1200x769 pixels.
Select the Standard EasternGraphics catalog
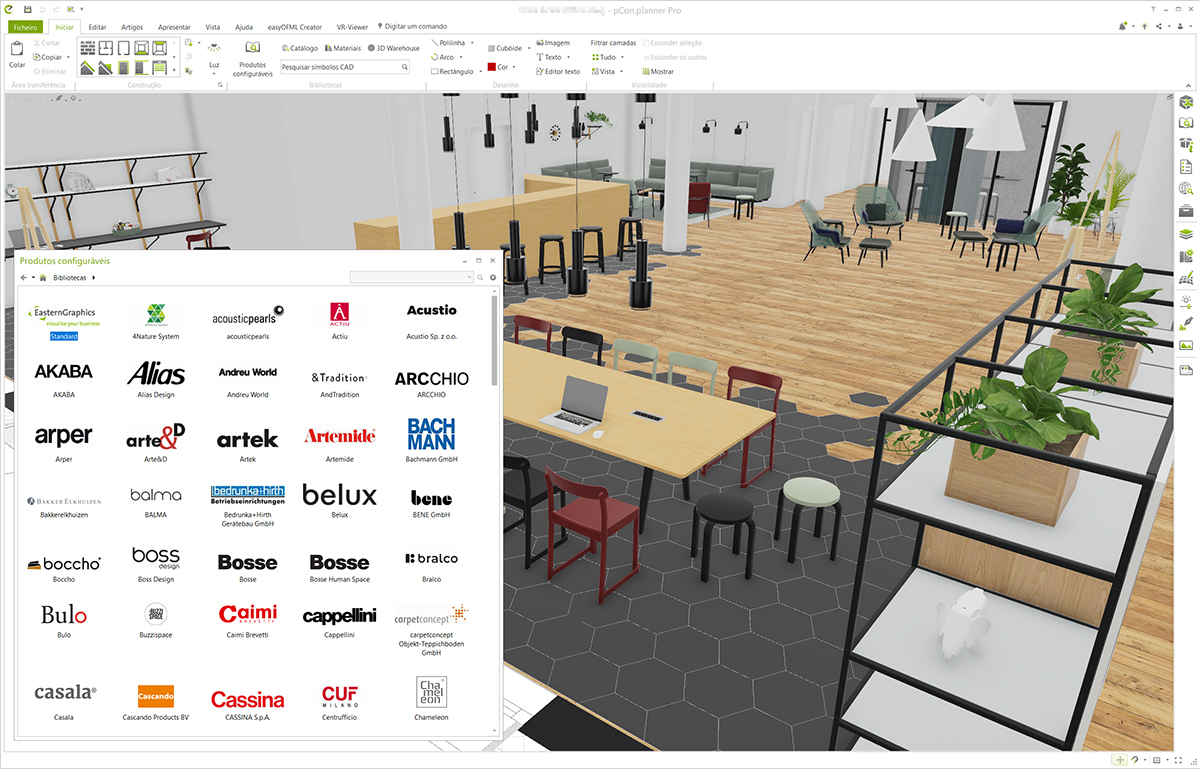(64, 322)
